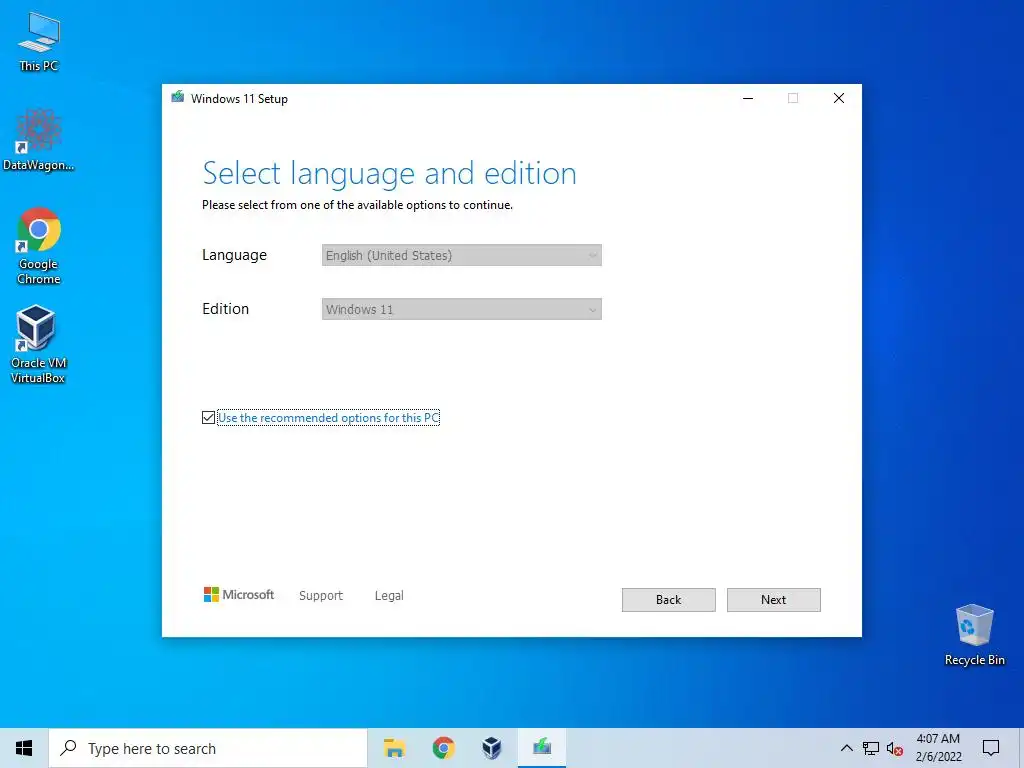Screen dimensions: 1024x768
Task: Open the network status tray icon
Action: 871,748
